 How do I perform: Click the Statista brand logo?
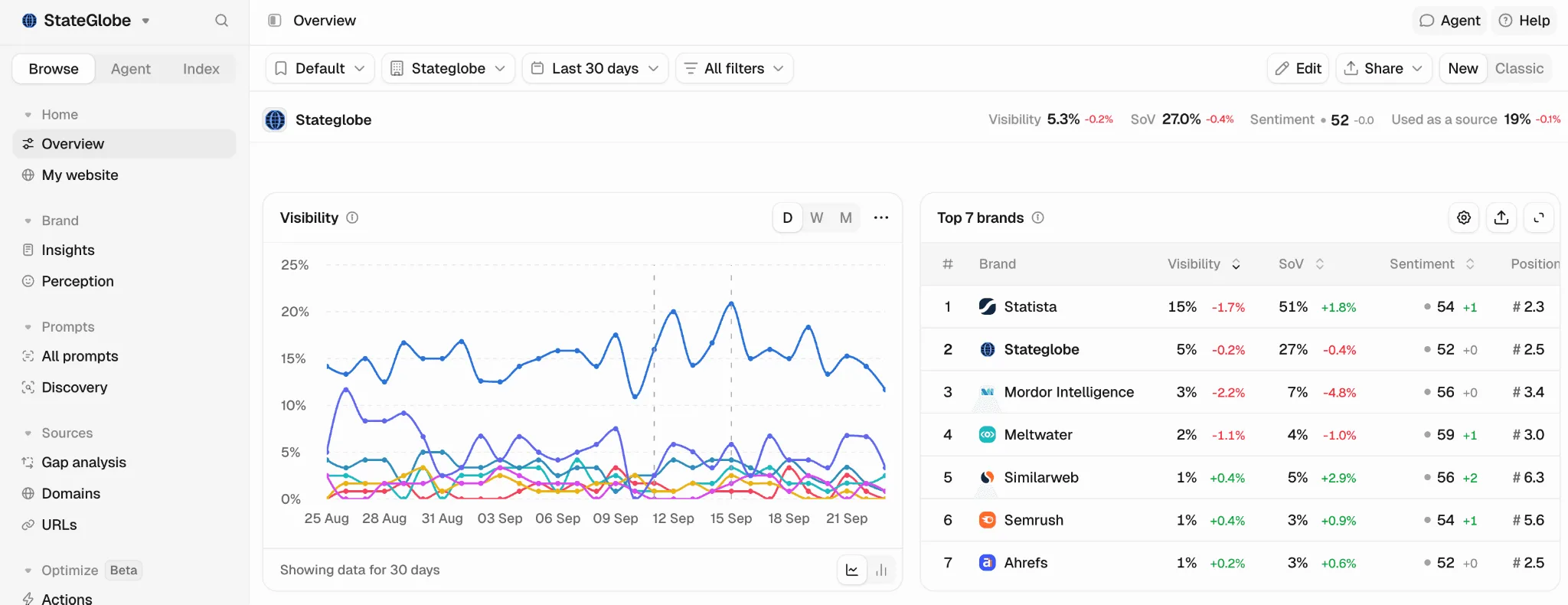click(988, 306)
